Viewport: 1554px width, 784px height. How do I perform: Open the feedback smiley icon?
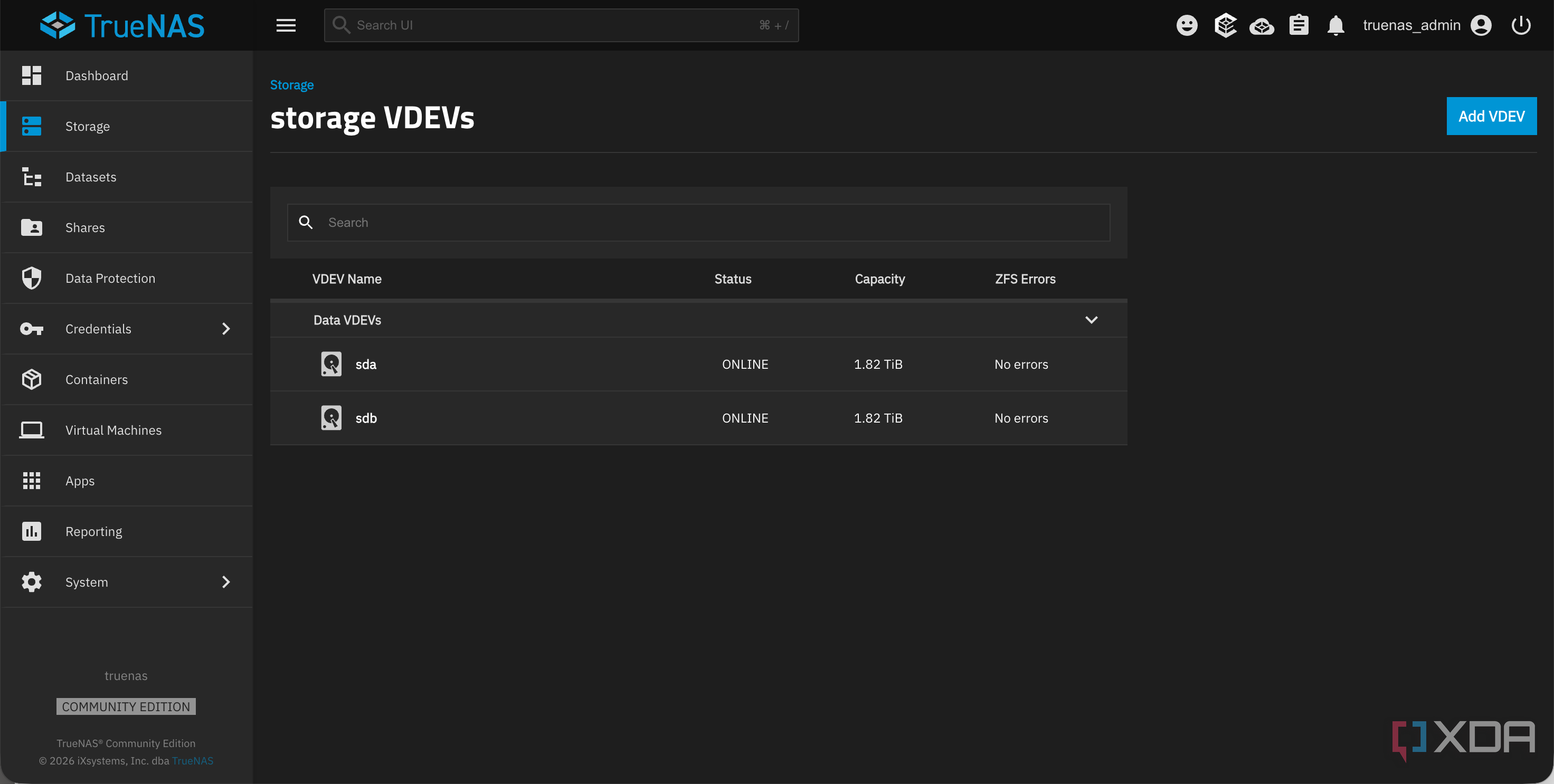tap(1187, 25)
